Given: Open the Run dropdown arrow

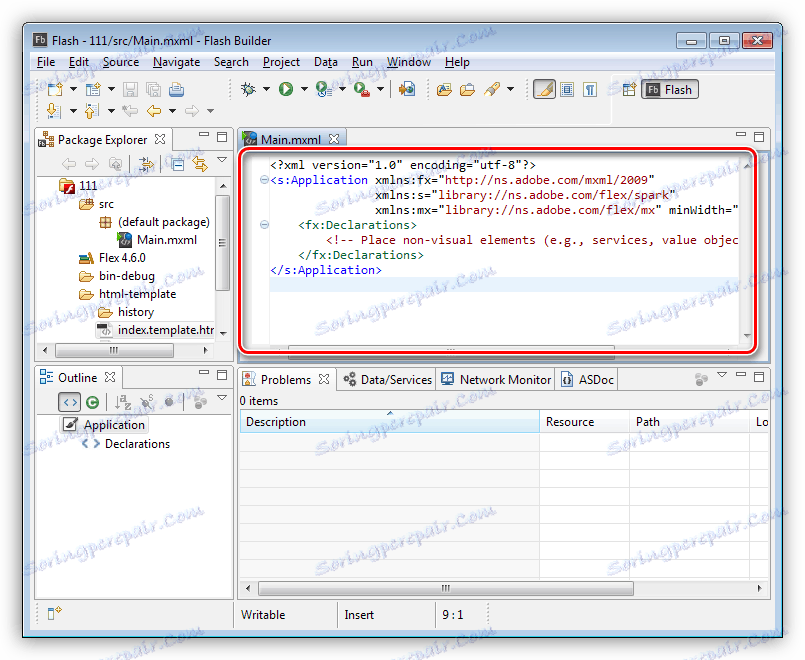Looking at the screenshot, I should (304, 89).
